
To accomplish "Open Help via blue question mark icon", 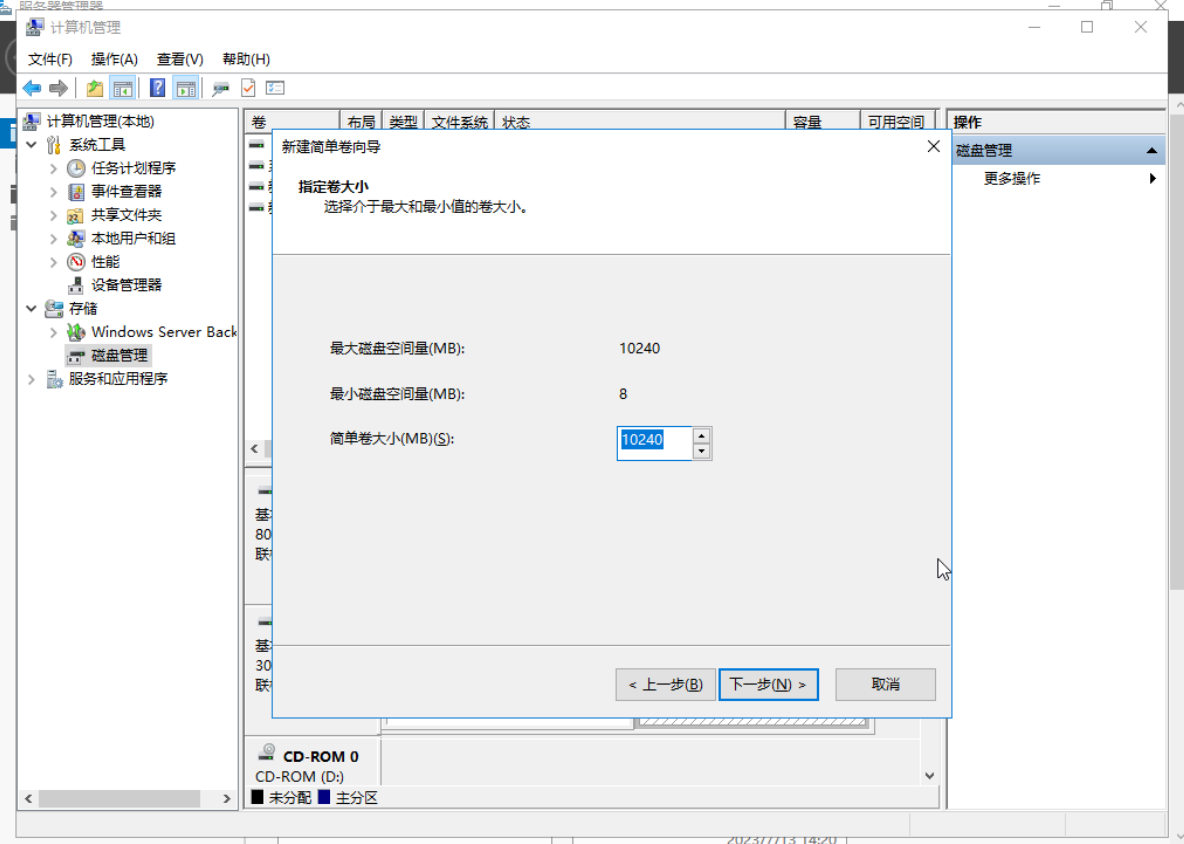I will (x=157, y=88).
